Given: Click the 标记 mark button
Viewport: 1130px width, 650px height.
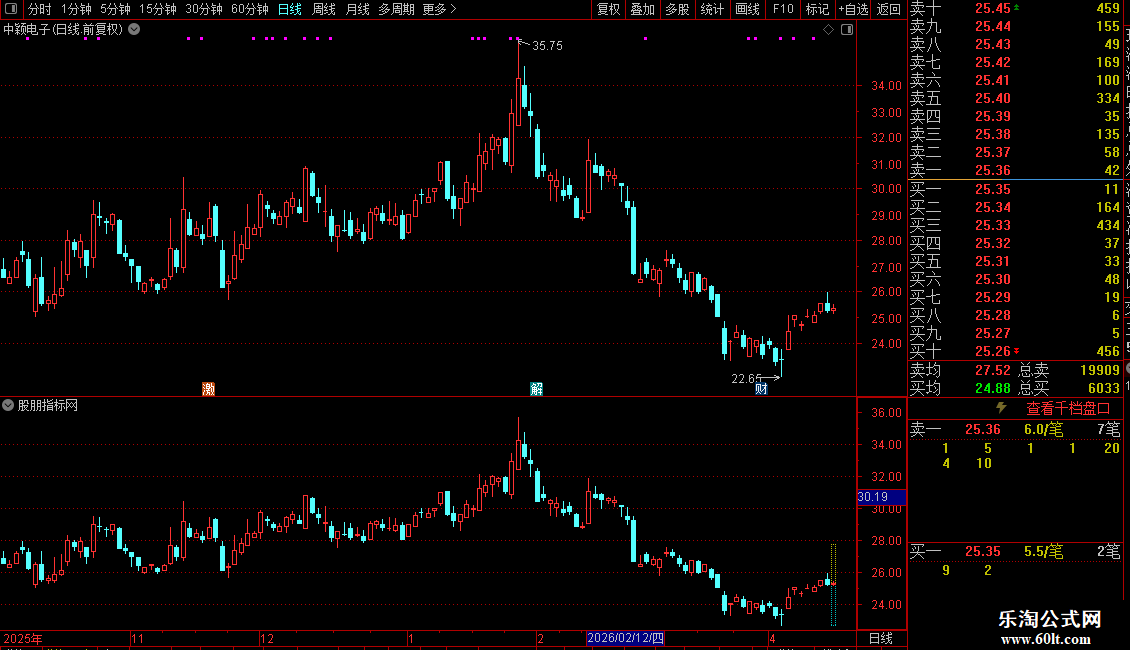Looking at the screenshot, I should pos(817,9).
